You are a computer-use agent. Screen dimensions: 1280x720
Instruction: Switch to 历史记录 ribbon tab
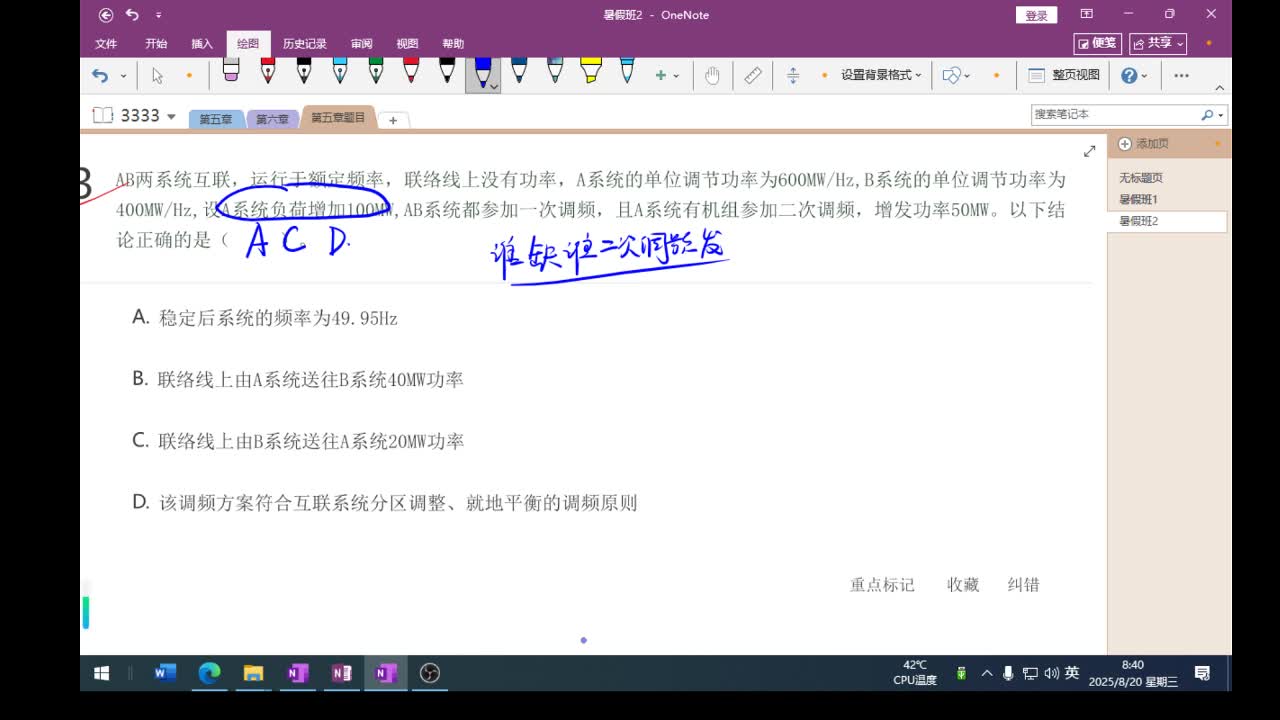click(305, 44)
